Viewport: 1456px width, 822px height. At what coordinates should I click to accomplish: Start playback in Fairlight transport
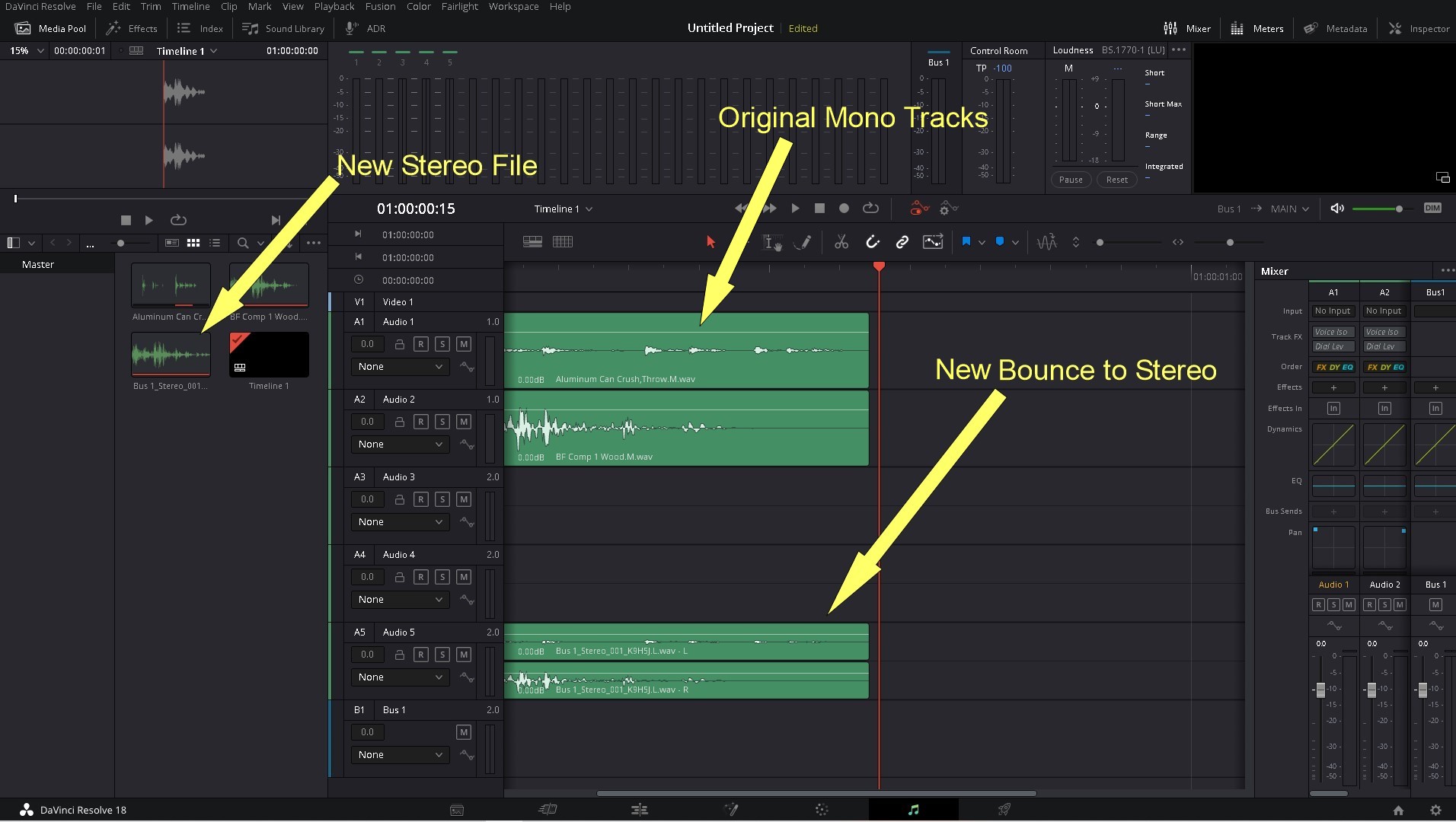coord(795,208)
